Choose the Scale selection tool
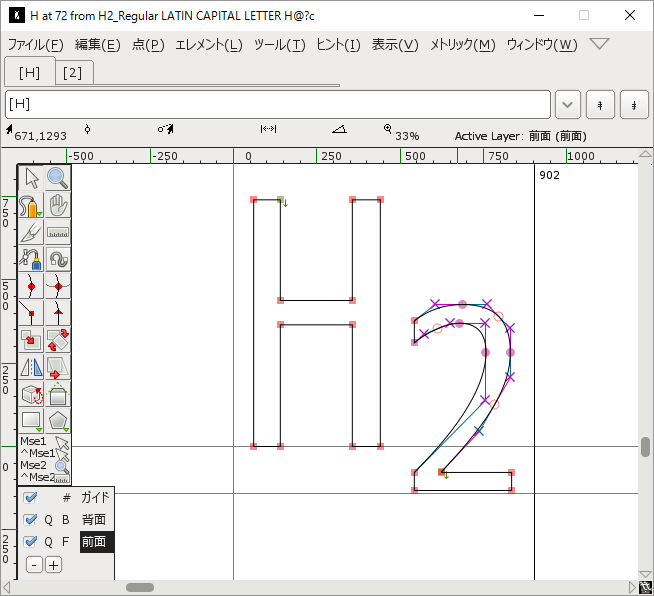The image size is (654, 596). pos(31,340)
